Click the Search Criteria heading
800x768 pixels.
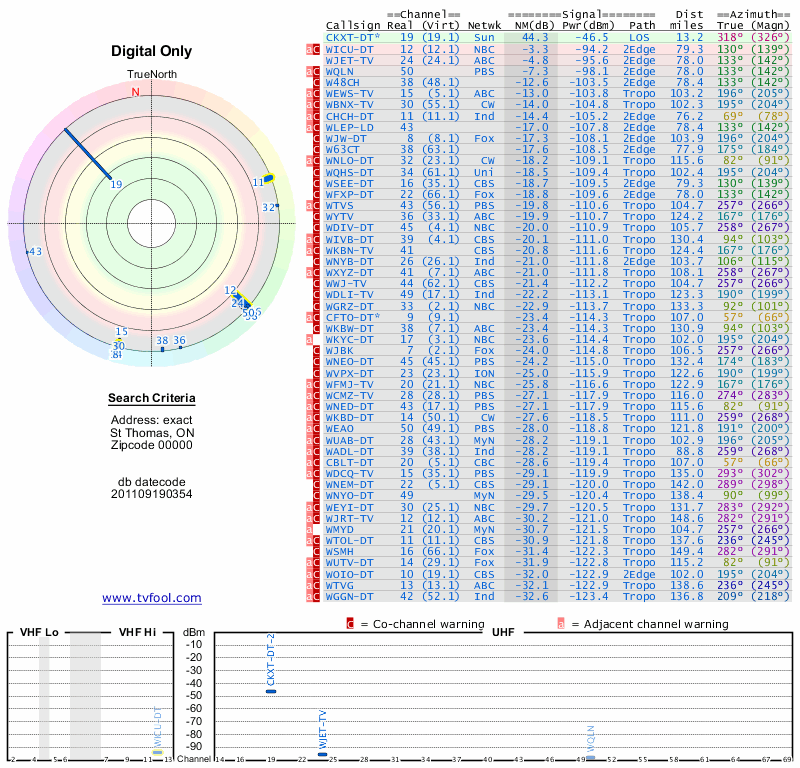[152, 399]
